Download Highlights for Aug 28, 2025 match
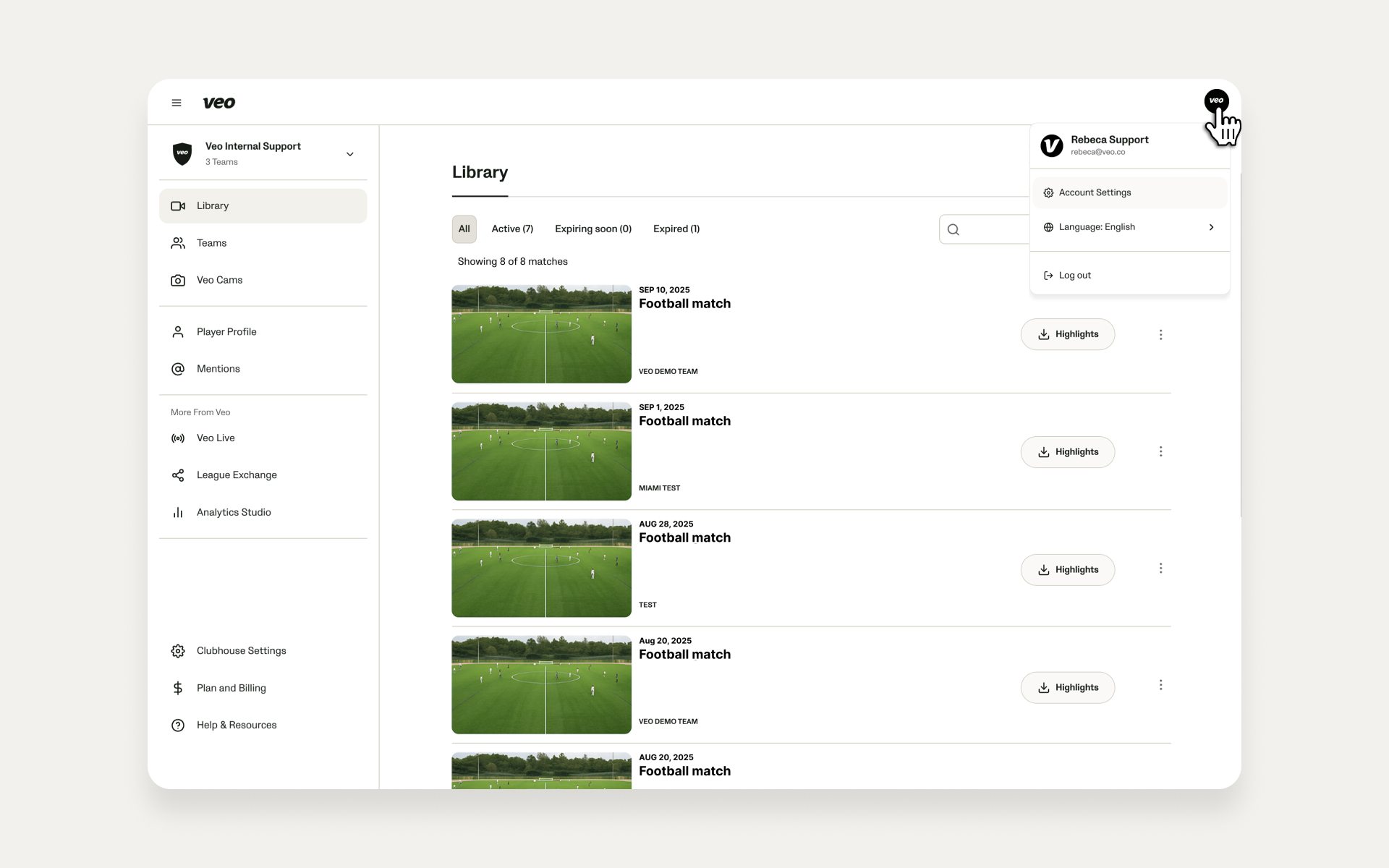 click(x=1067, y=570)
